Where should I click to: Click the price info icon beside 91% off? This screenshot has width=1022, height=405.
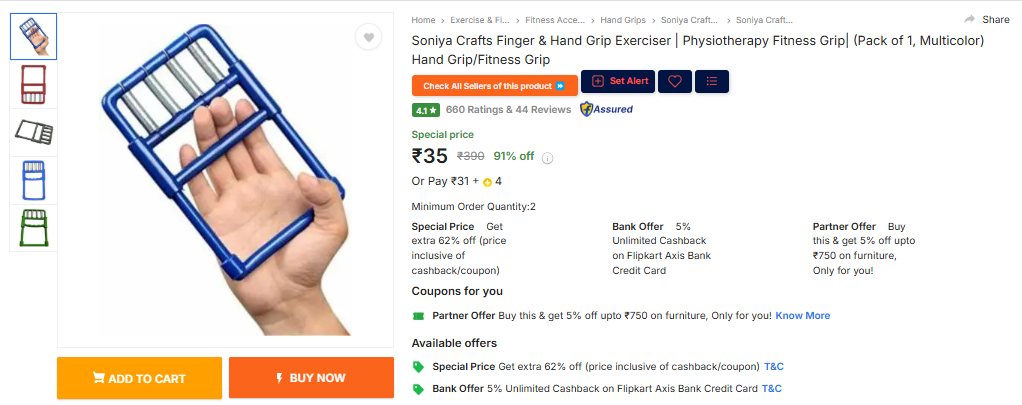(548, 158)
